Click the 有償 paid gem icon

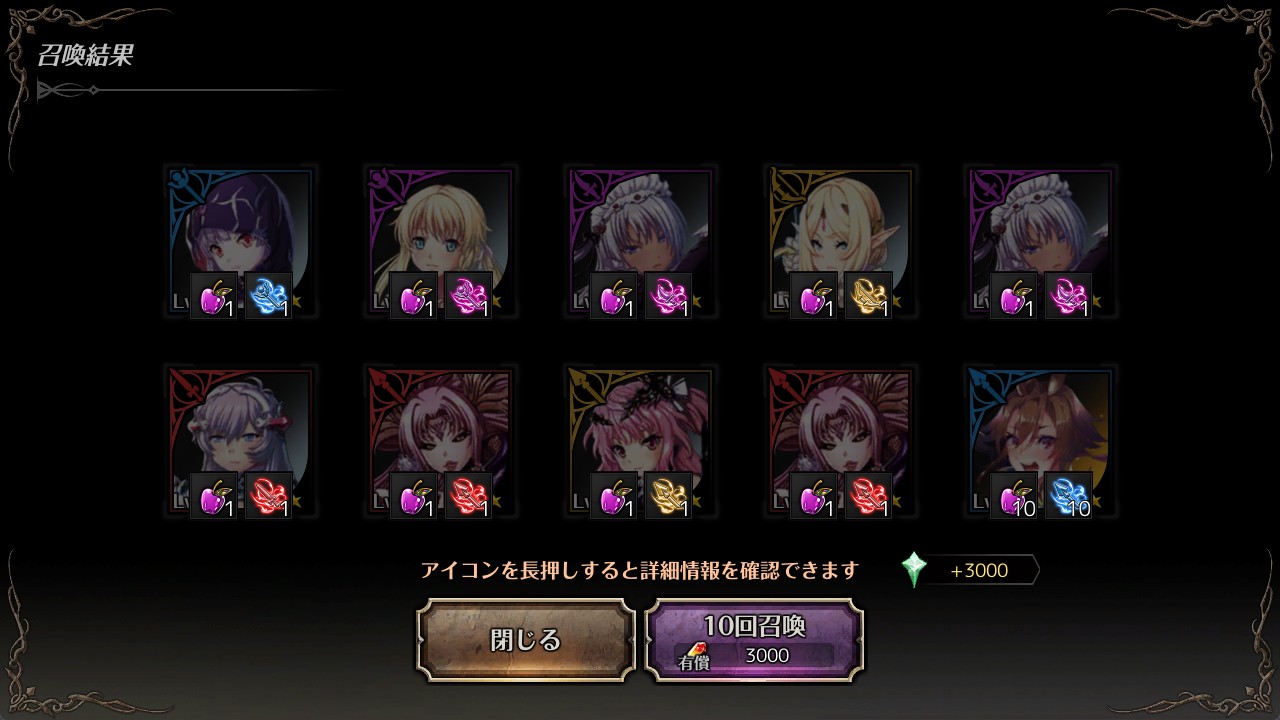point(694,653)
